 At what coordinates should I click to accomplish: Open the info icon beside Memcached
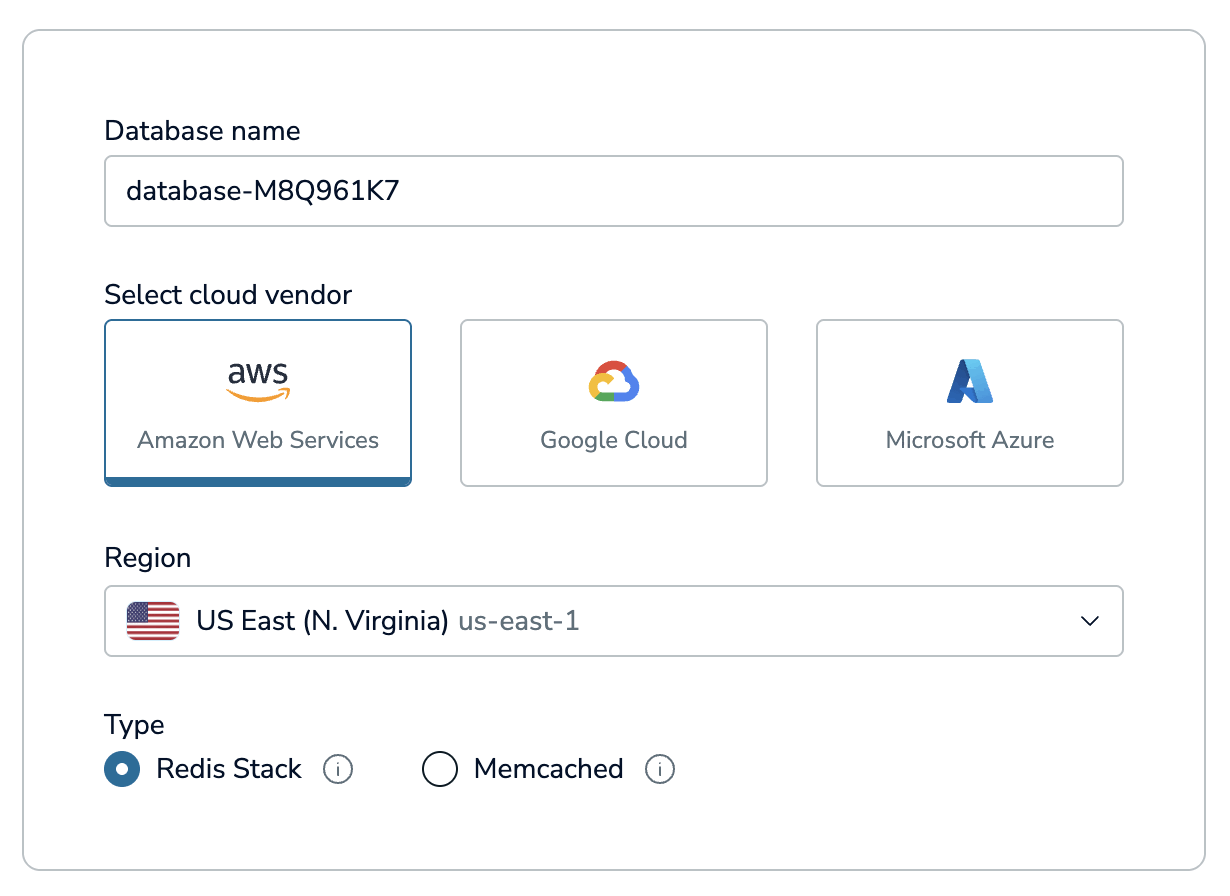pyautogui.click(x=660, y=769)
